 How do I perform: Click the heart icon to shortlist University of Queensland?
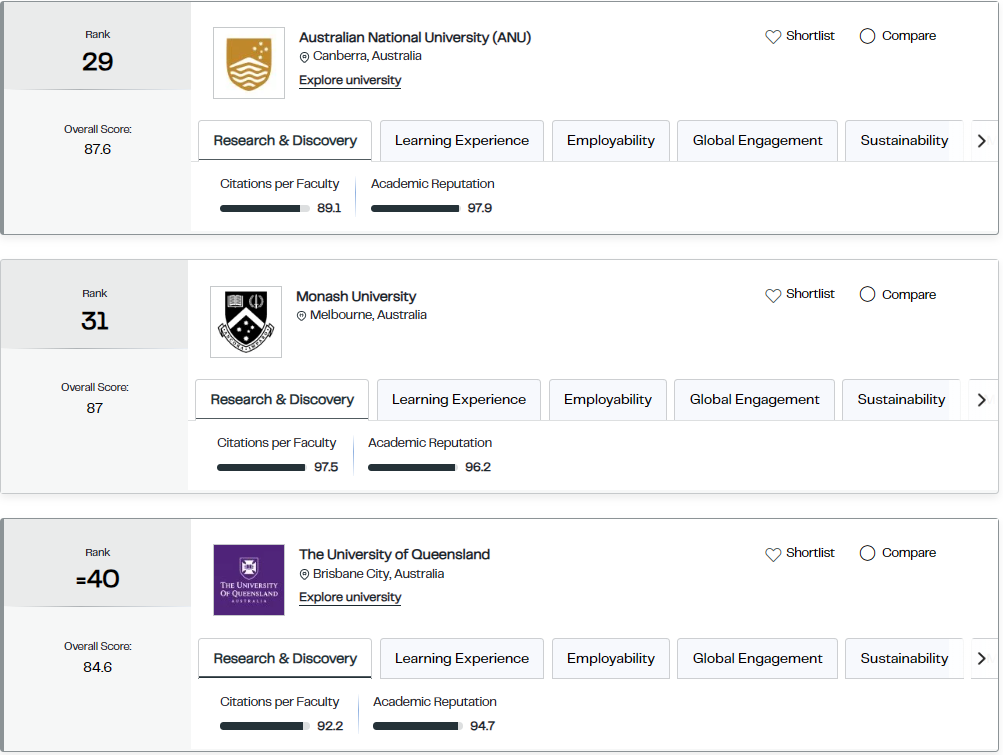pyautogui.click(x=773, y=554)
